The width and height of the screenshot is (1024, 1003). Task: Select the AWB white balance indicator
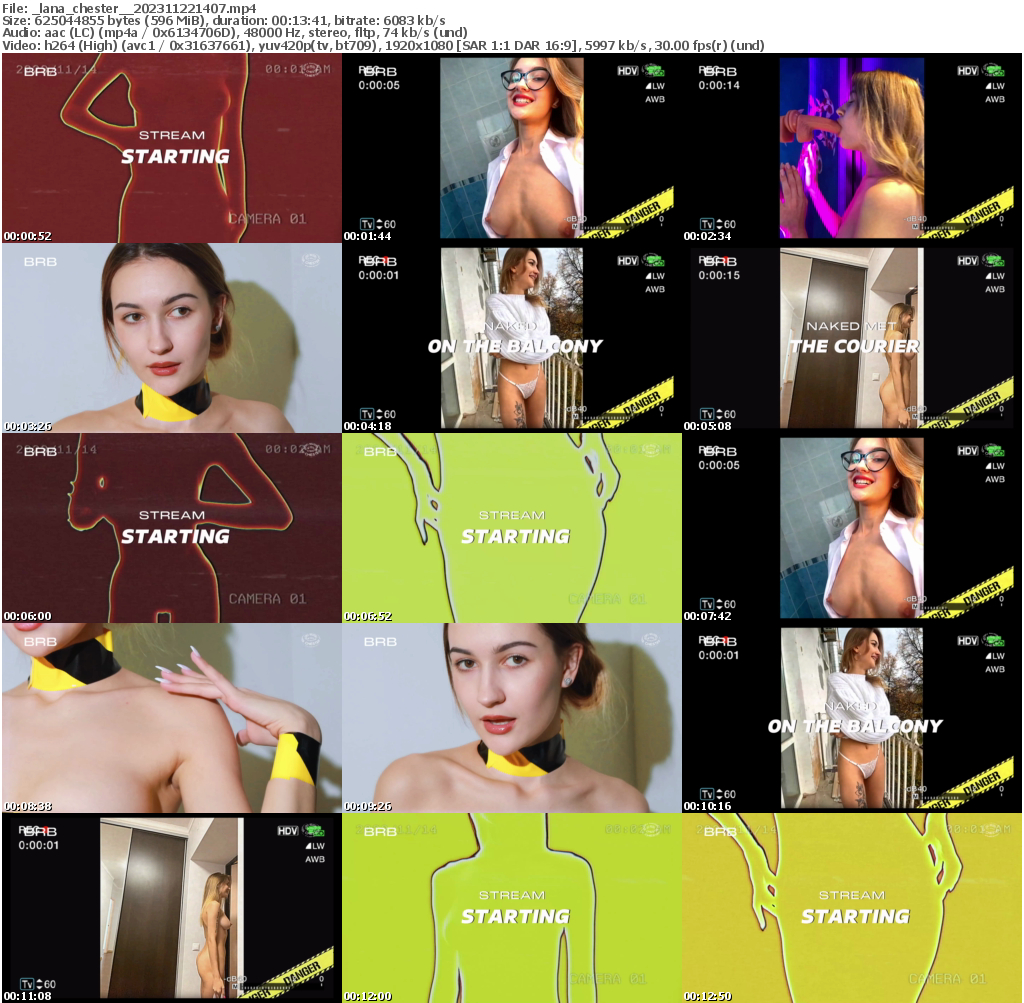[655, 99]
